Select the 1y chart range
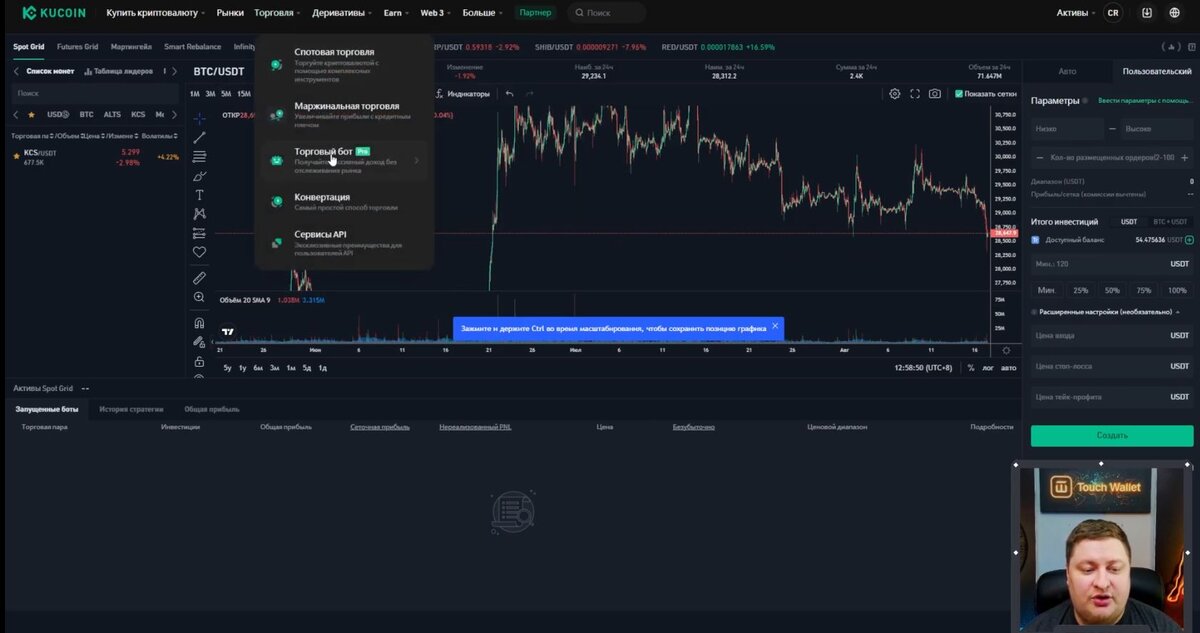The width and height of the screenshot is (1200, 633). pos(242,368)
